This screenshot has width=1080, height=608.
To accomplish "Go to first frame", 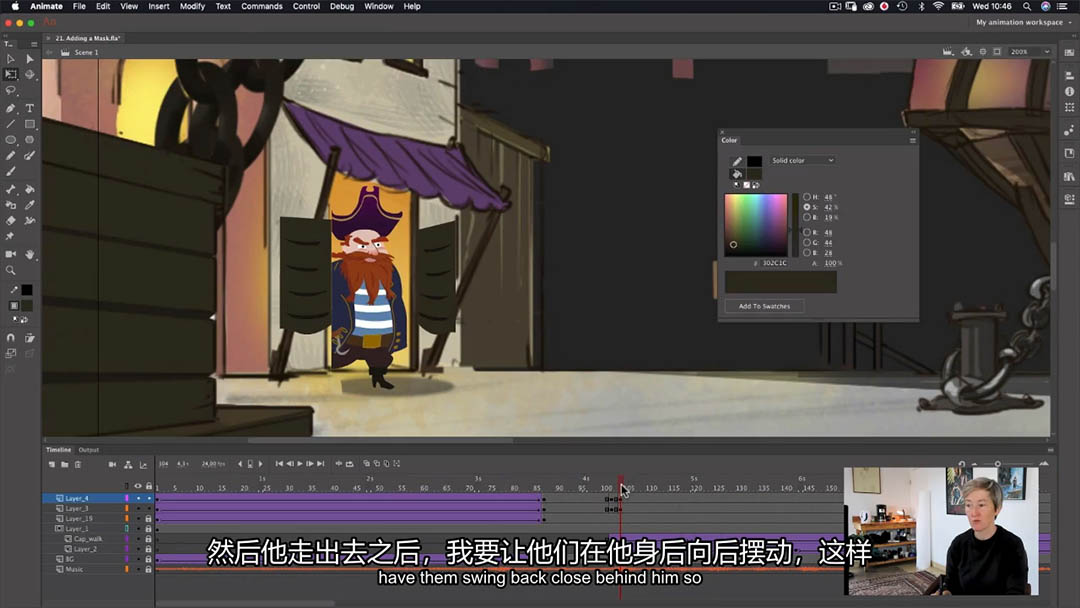I will coord(279,464).
